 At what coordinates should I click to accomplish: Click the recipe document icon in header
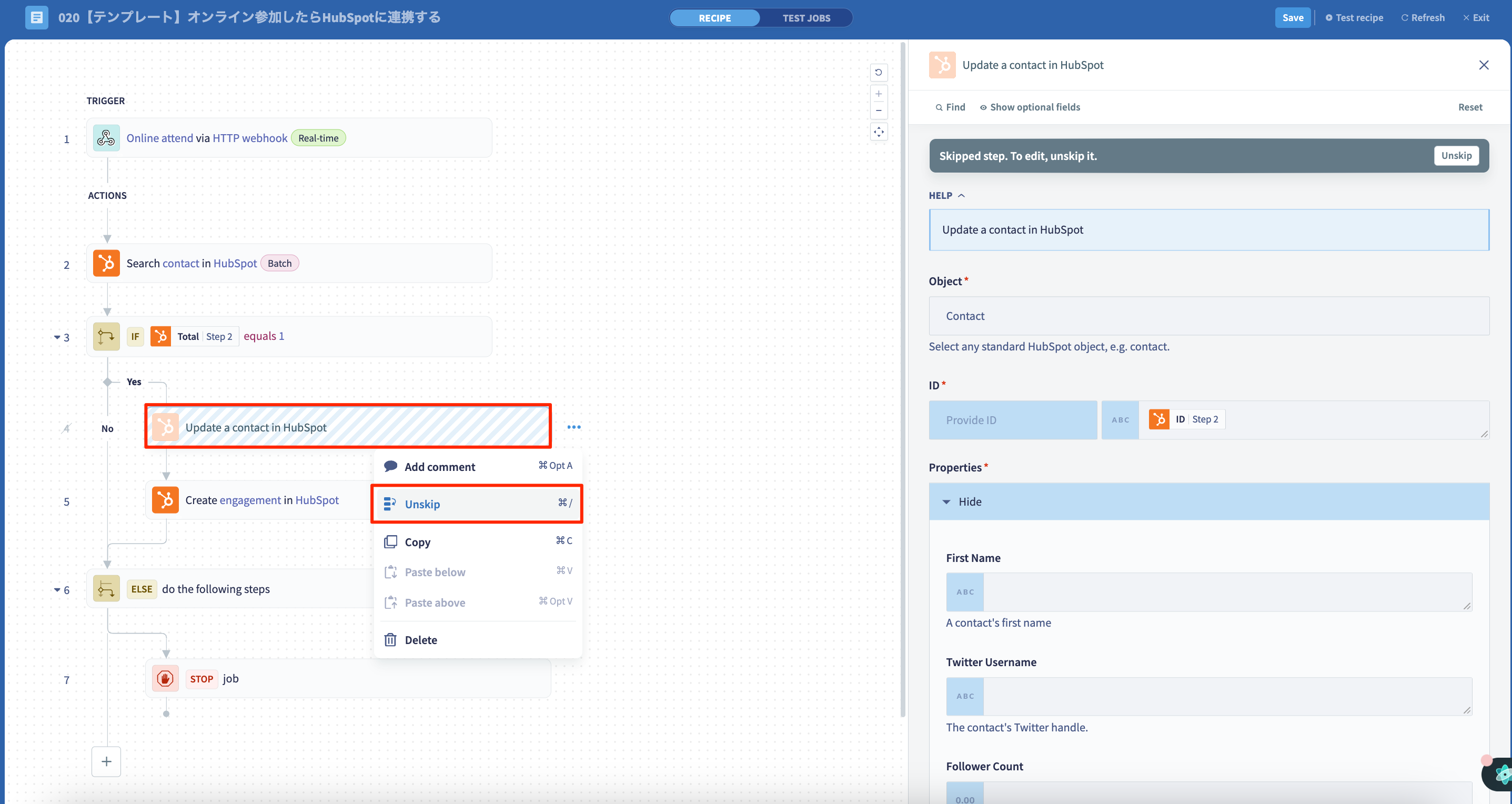36,17
